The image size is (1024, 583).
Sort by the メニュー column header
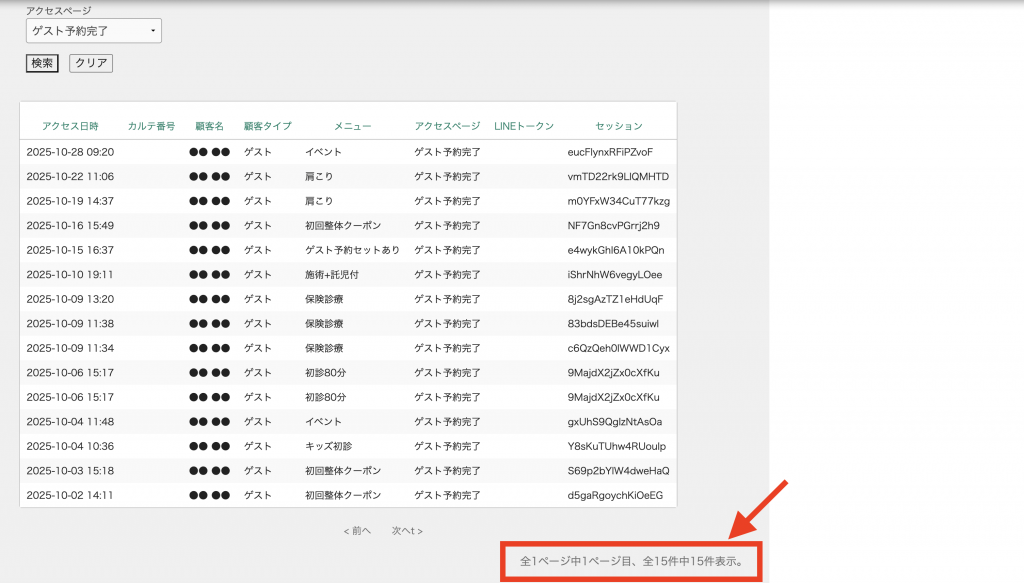tap(352, 126)
